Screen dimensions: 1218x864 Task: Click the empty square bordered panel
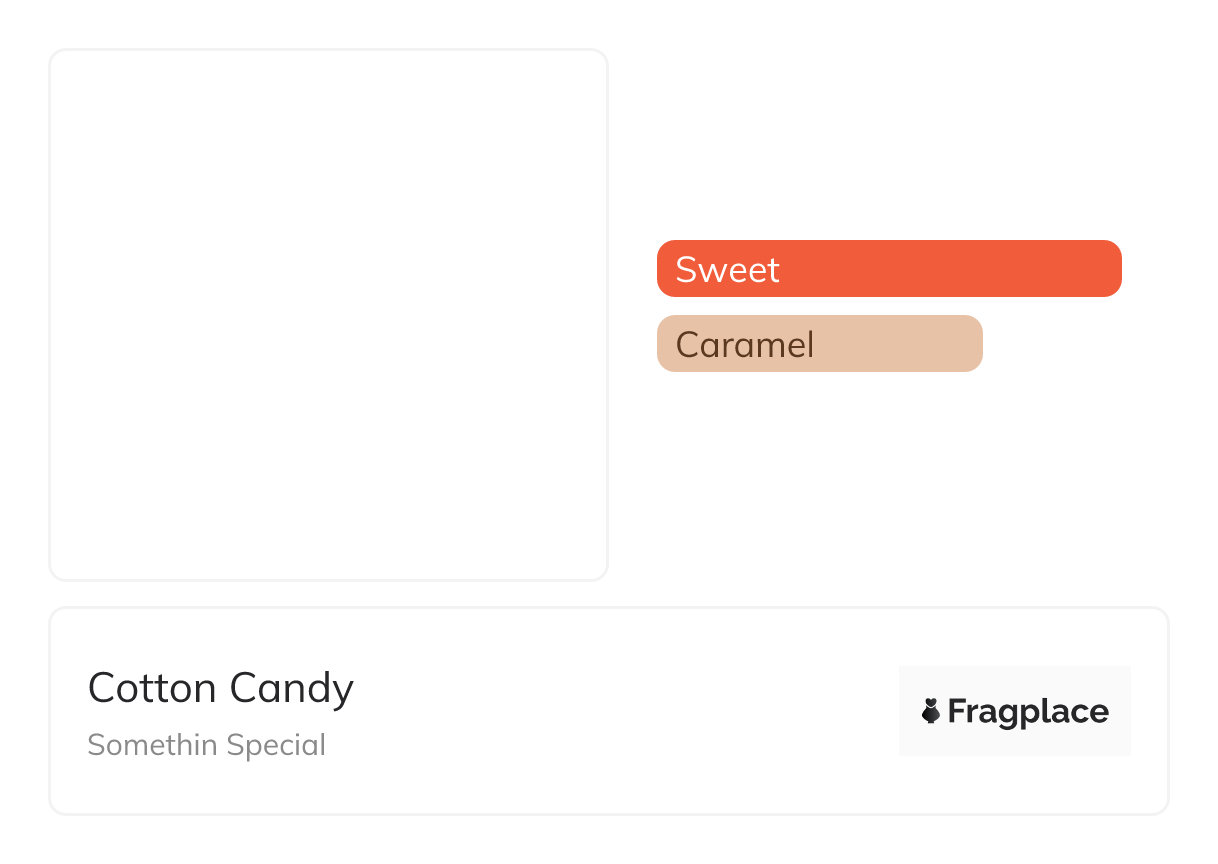pyautogui.click(x=328, y=450)
